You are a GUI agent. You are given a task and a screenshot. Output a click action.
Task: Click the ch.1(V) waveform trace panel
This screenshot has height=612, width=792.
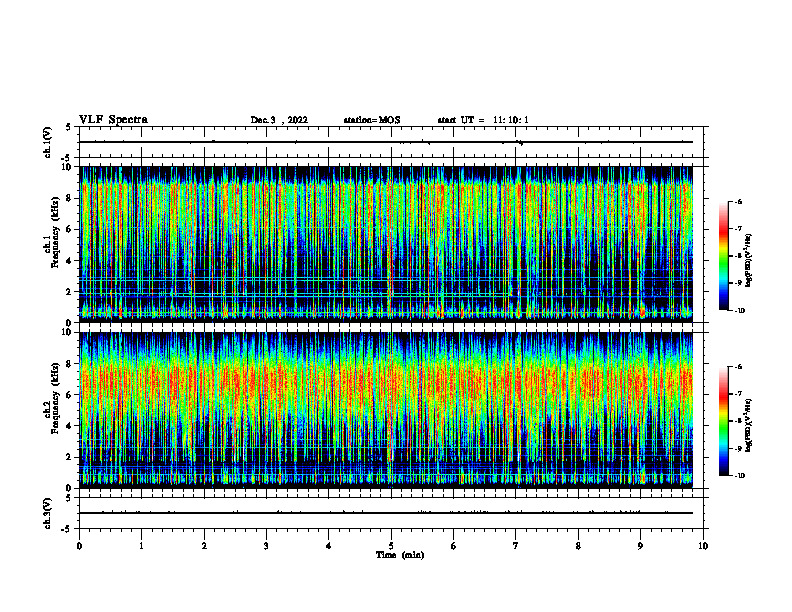391,142
